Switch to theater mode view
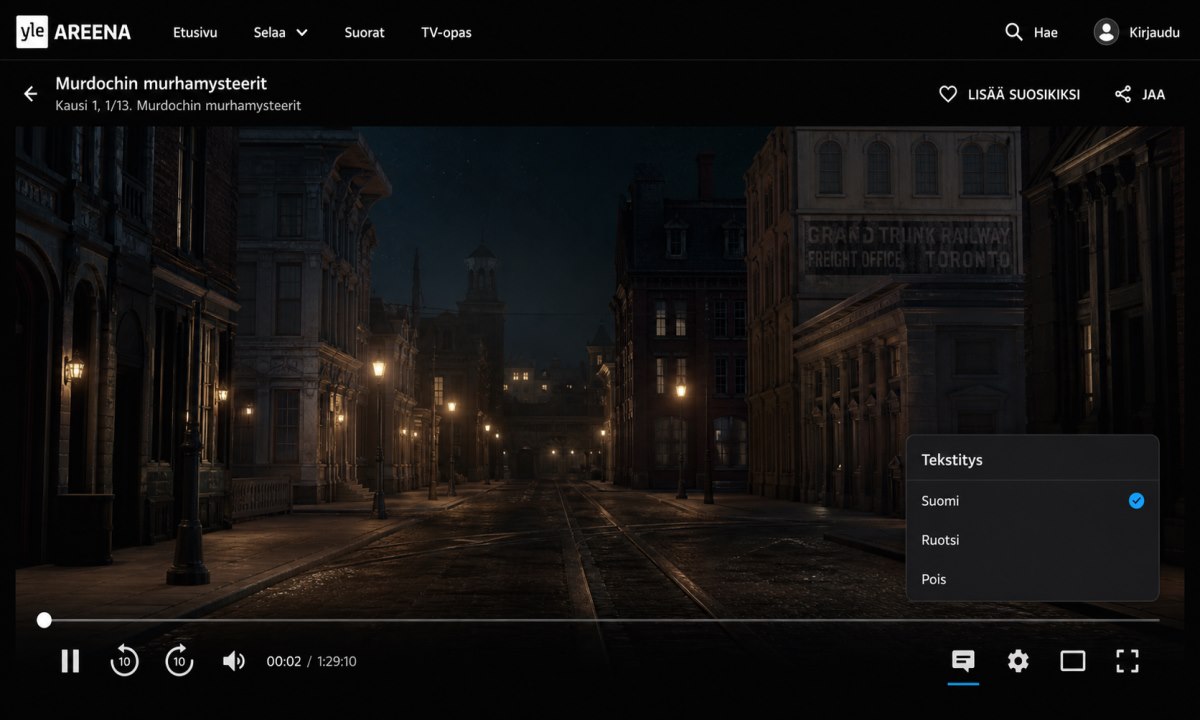This screenshot has height=720, width=1200. point(1073,661)
